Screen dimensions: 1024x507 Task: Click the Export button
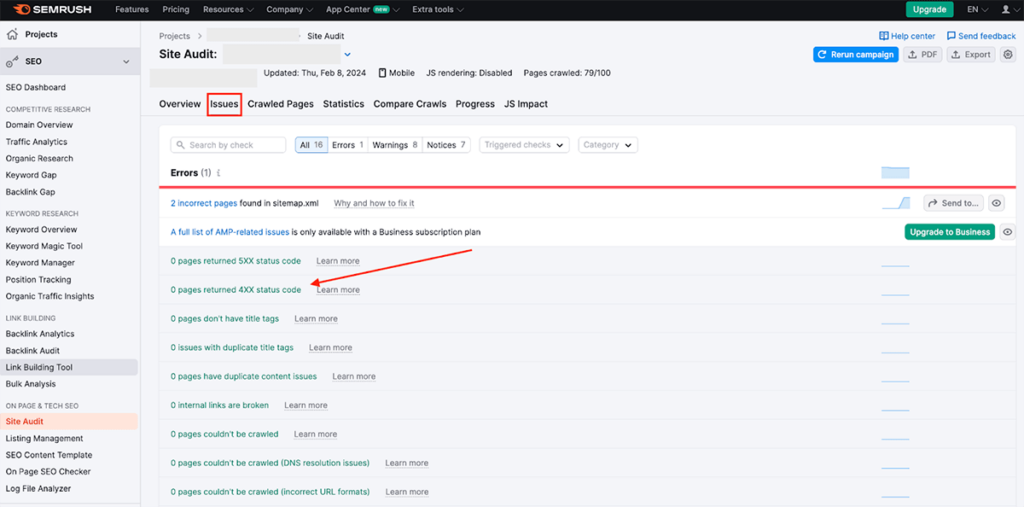(971, 54)
